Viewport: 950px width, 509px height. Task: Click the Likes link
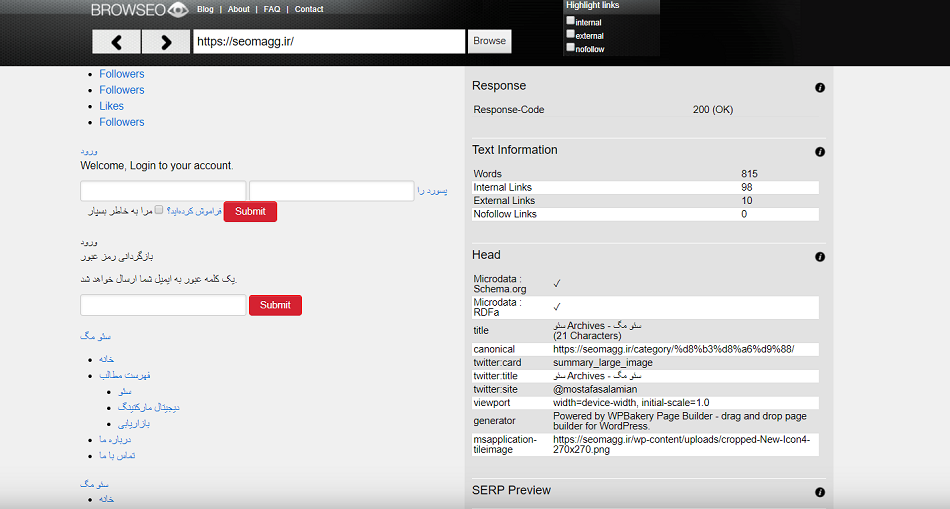pos(112,106)
